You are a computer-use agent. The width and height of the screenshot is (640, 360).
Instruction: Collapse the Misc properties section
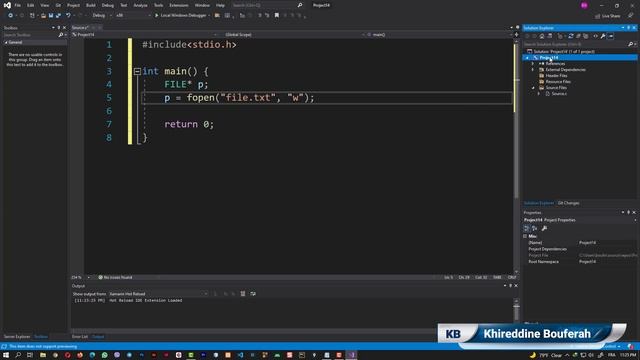(525, 236)
